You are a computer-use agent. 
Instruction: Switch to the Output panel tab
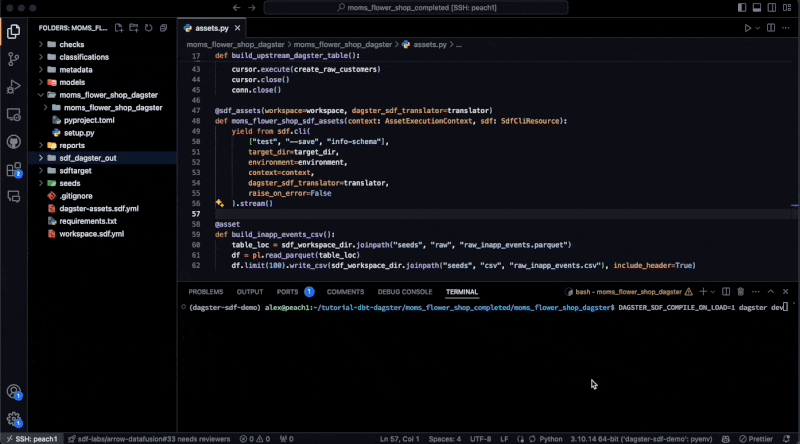point(249,292)
